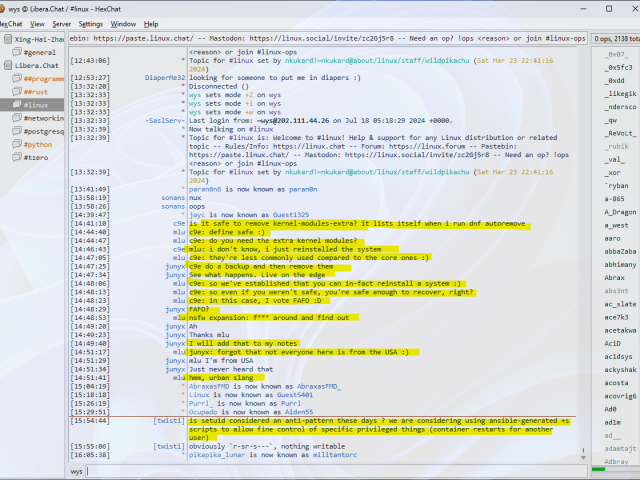Viewport: 640px width, 480px height.
Task: Select user A_Dragon in the user list
Action: coord(619,212)
